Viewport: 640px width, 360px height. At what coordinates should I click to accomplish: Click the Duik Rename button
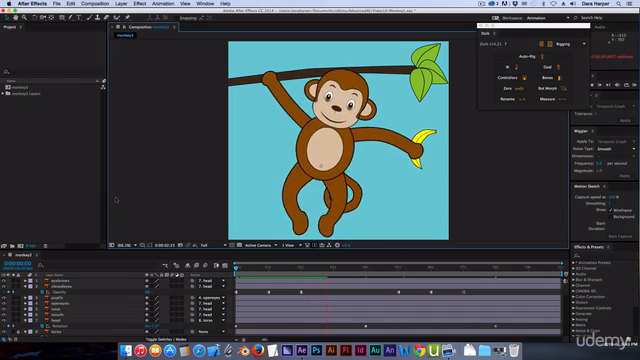pyautogui.click(x=513, y=99)
